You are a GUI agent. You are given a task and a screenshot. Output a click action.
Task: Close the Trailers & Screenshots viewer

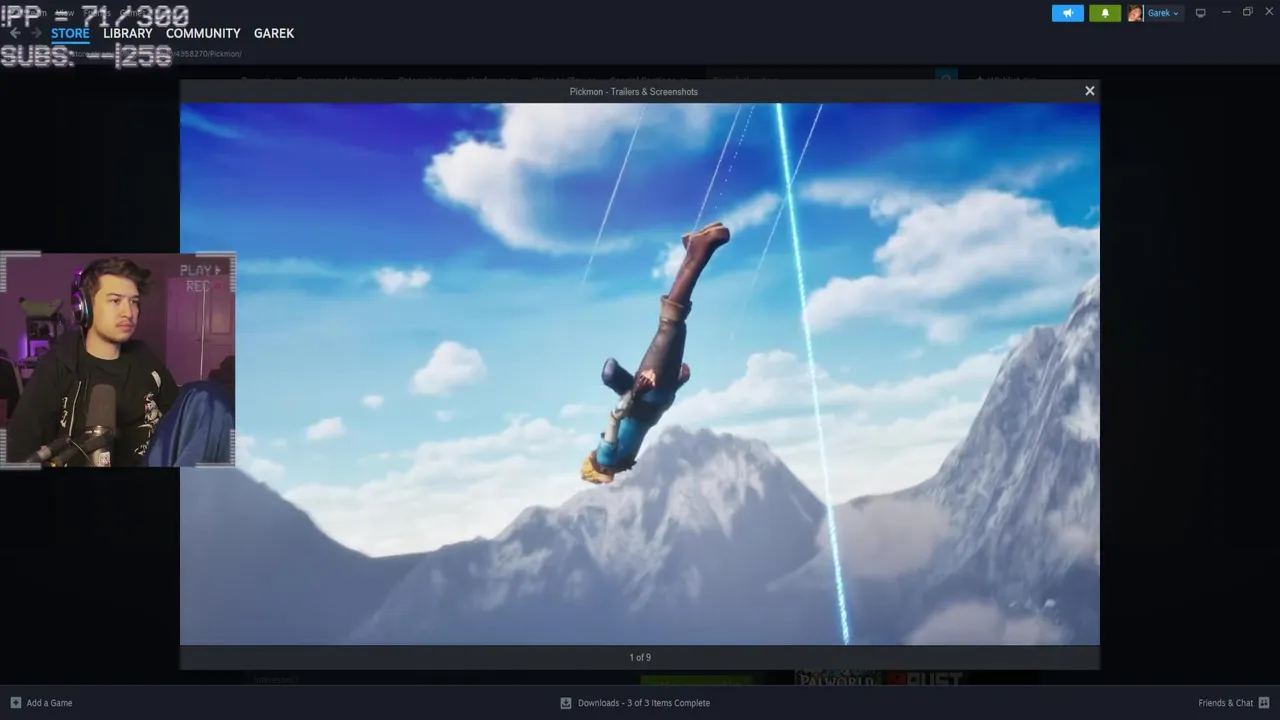tap(1090, 91)
